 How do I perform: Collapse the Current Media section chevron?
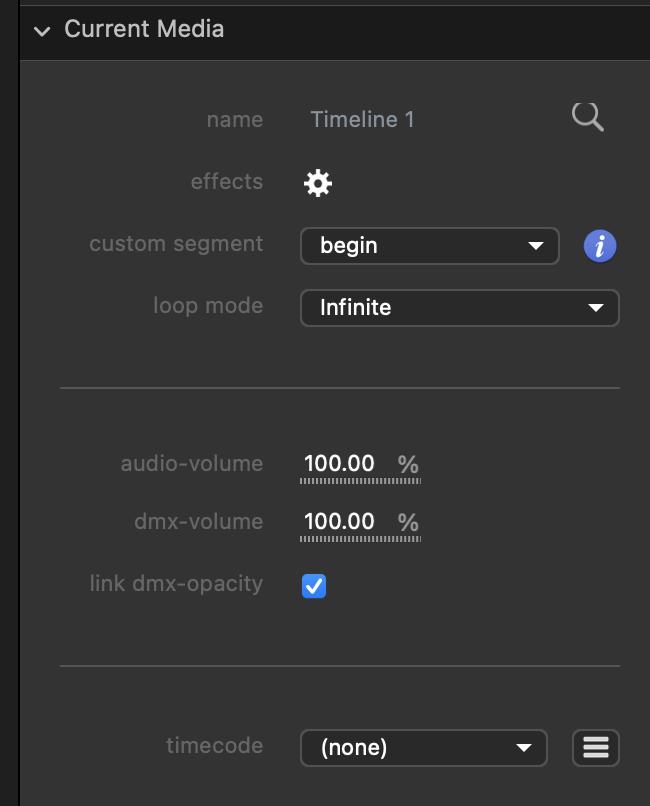coord(41,31)
